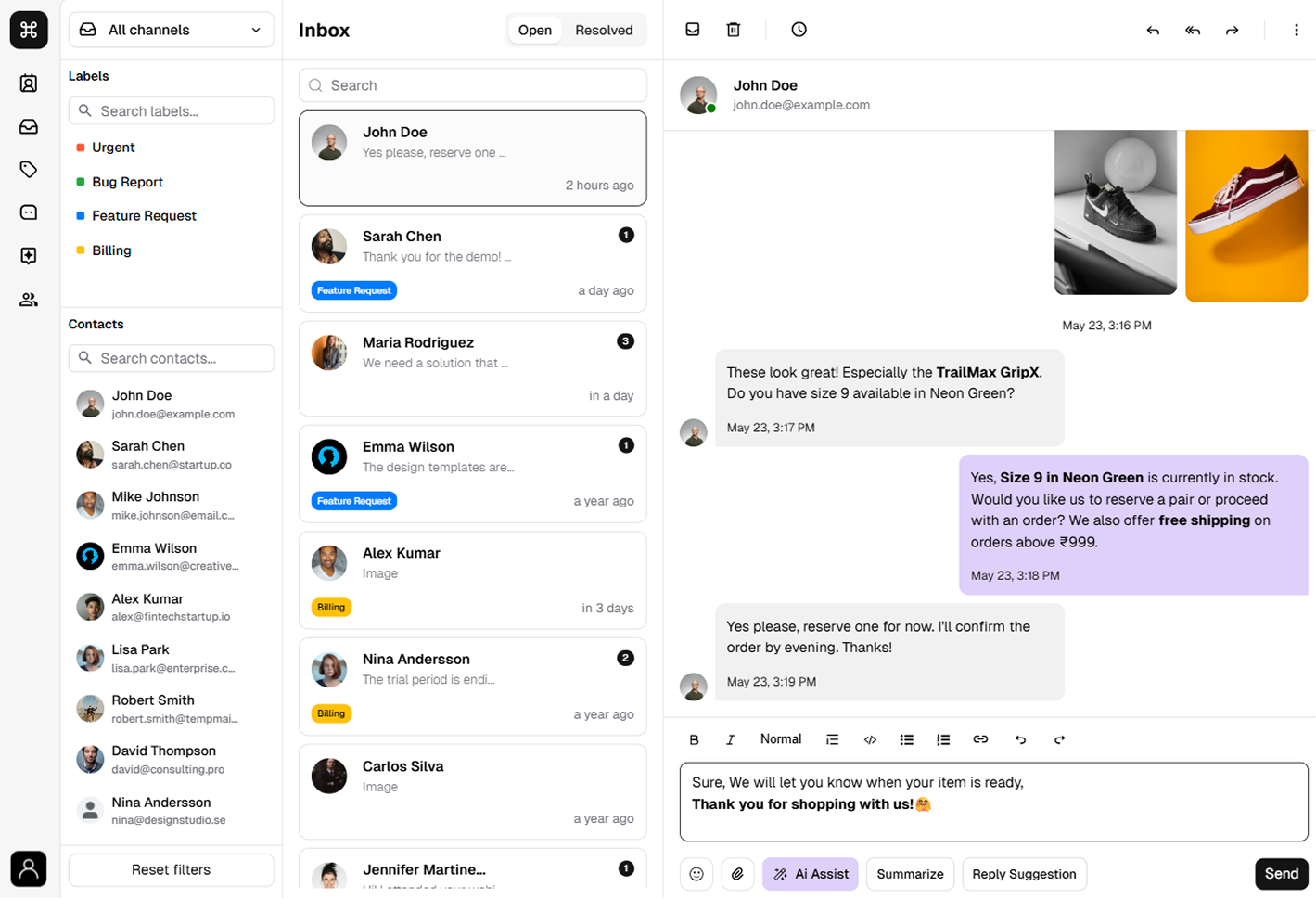The height and width of the screenshot is (899, 1316).
Task: Click the Search contacts field
Action: click(x=172, y=358)
